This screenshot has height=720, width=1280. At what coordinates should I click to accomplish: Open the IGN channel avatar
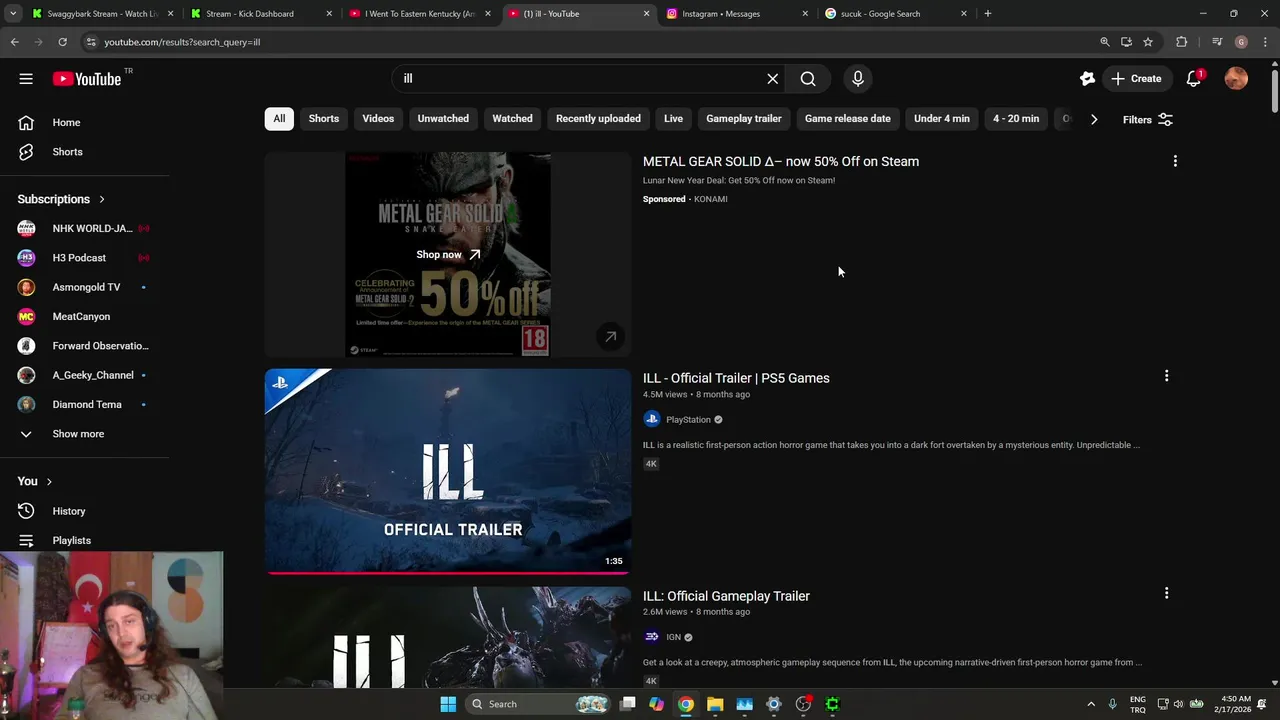[652, 637]
